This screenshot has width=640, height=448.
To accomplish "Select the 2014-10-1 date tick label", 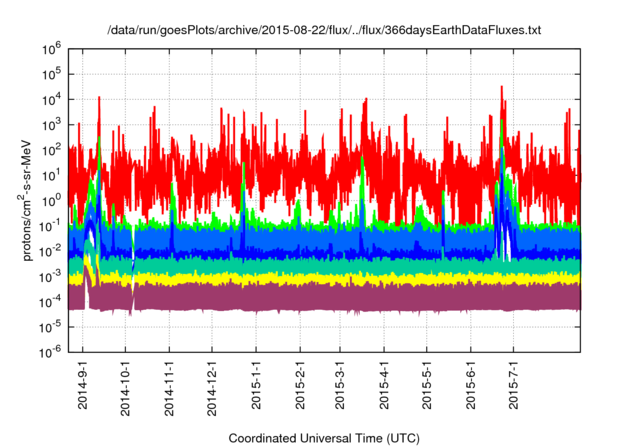I will pyautogui.click(x=125, y=389).
